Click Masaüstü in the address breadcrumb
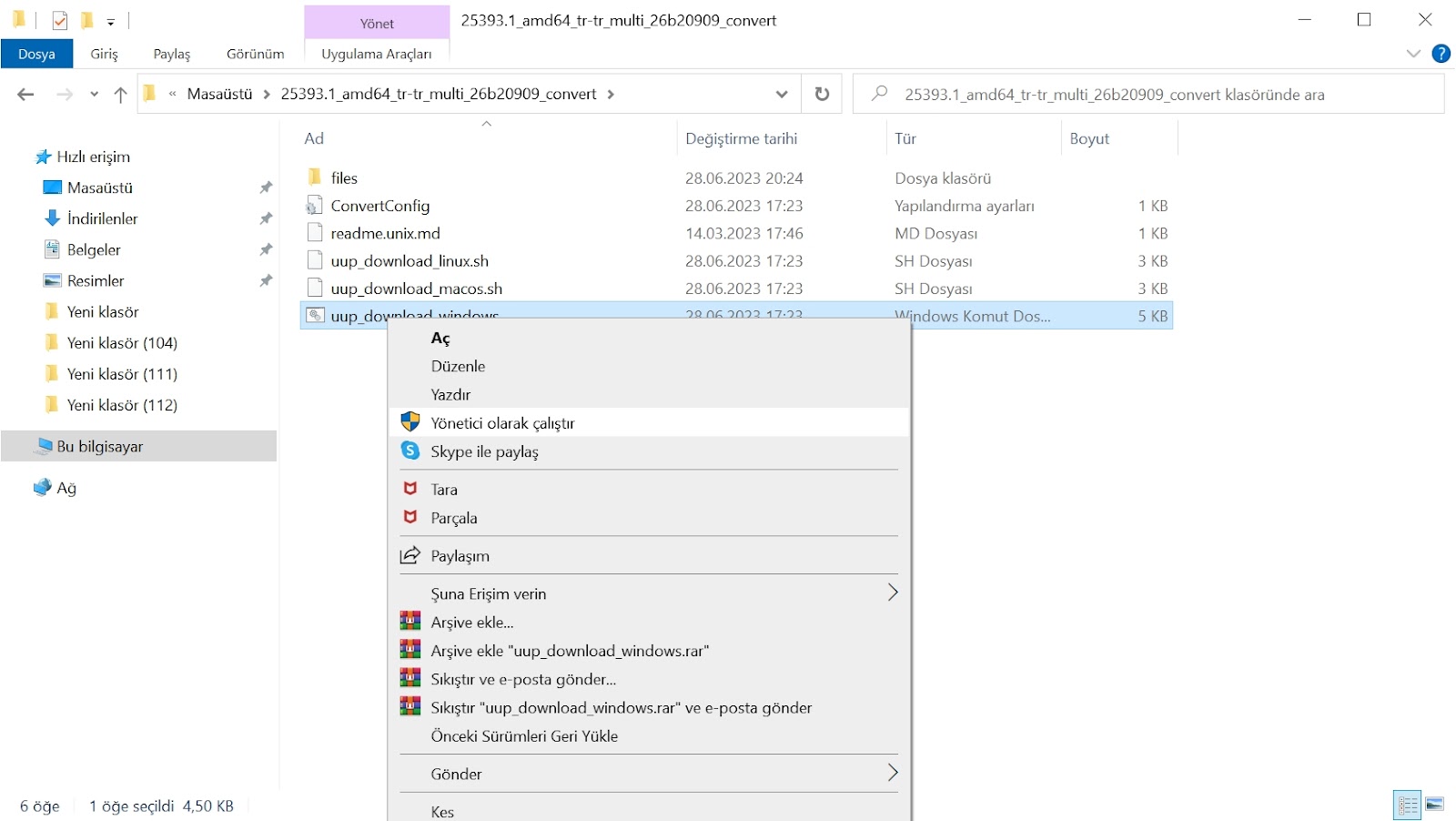This screenshot has height=821, width=1456. (x=219, y=94)
